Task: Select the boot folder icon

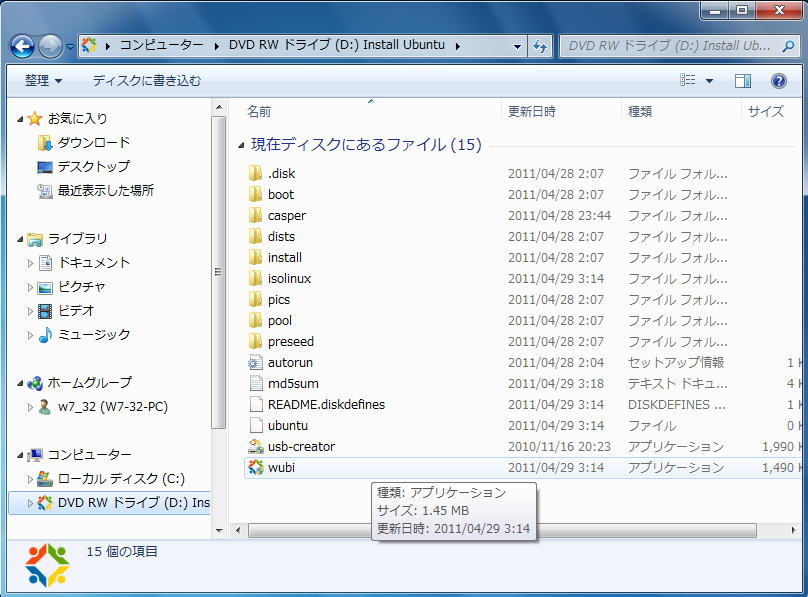Action: [x=255, y=195]
